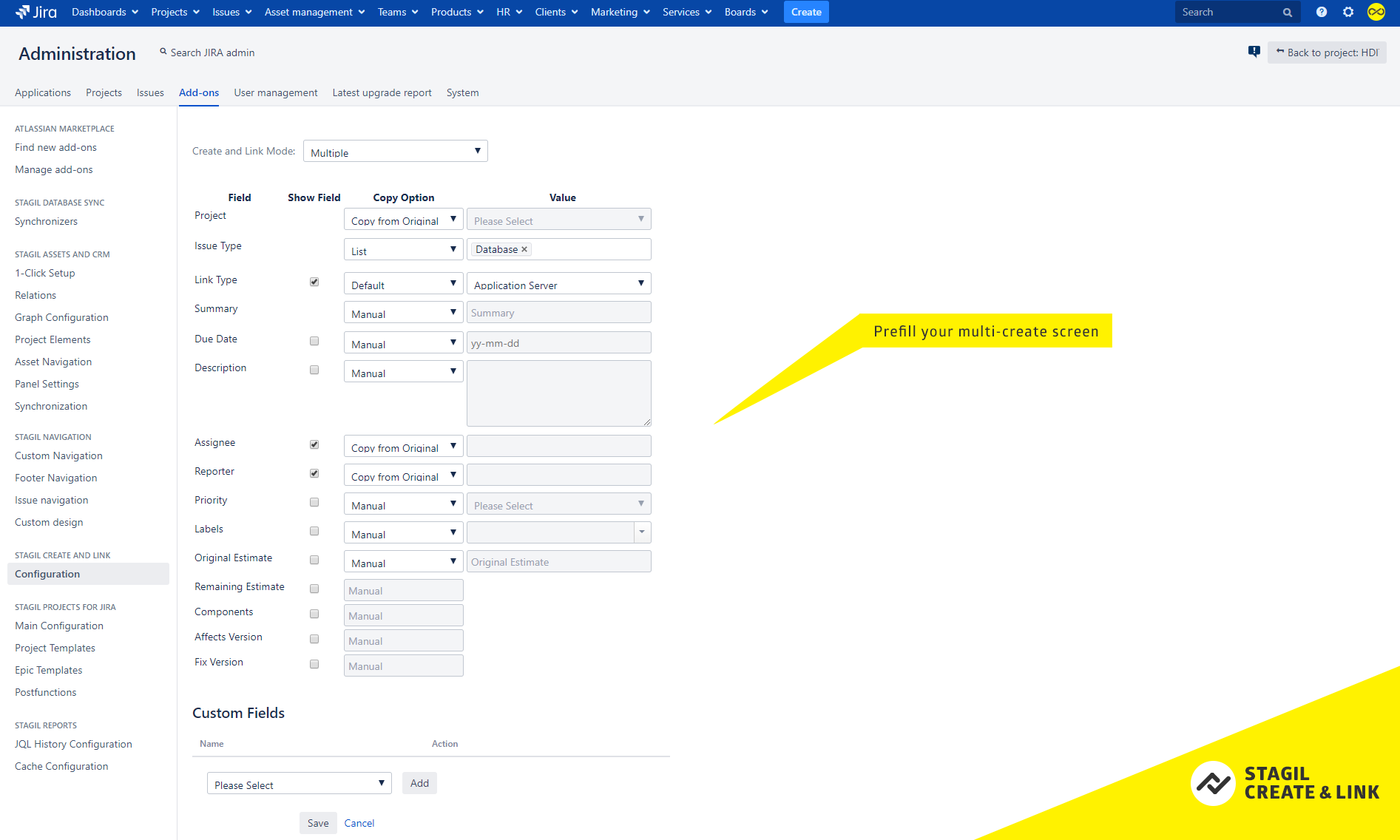Viewport: 1400px width, 840px height.
Task: Open Latest upgrade report tab
Action: click(x=382, y=92)
